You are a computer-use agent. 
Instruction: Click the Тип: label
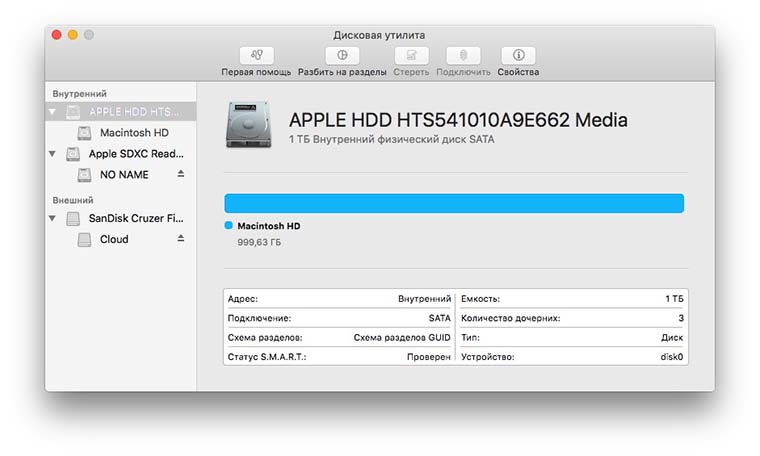point(470,338)
